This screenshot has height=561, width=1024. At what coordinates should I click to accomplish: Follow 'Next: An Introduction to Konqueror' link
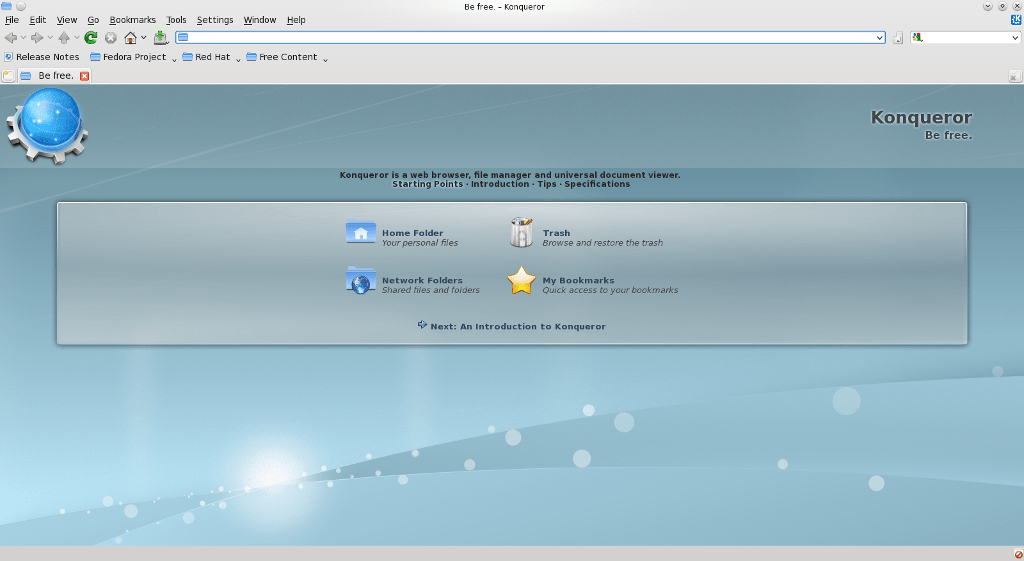(x=518, y=326)
